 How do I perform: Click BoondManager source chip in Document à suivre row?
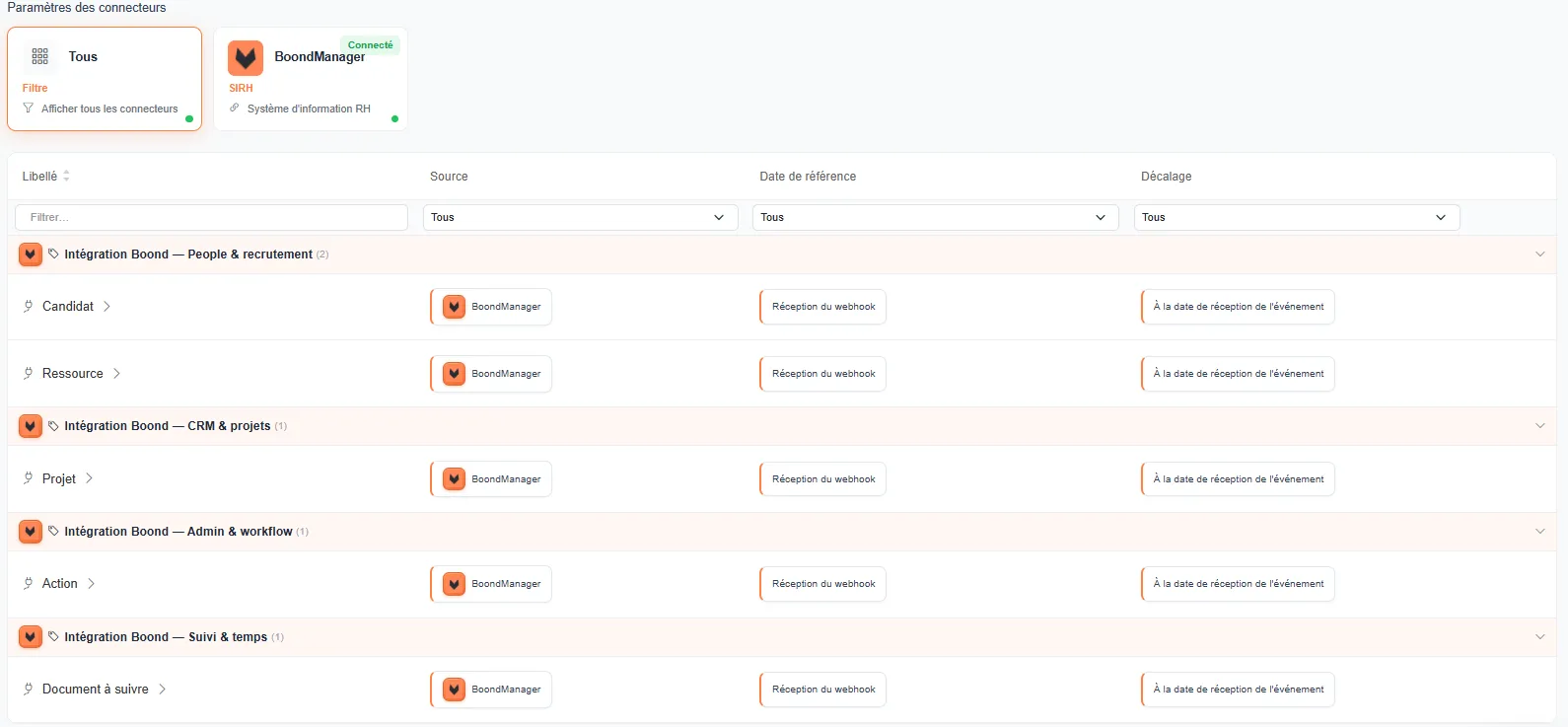[x=491, y=690]
